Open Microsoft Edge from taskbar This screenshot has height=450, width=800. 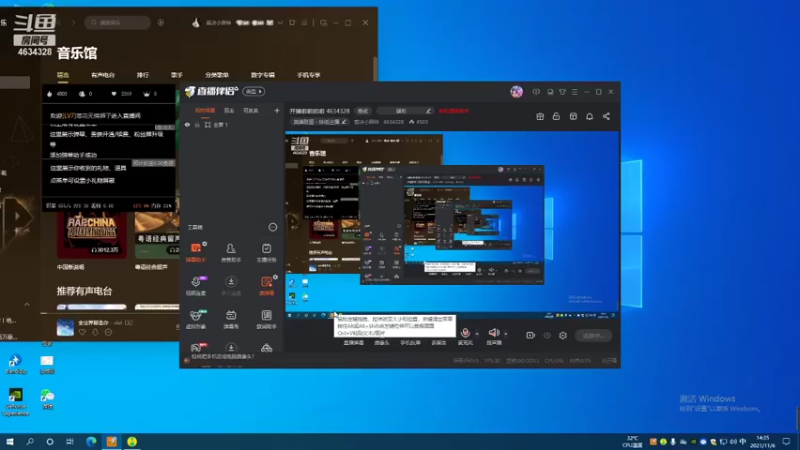91,441
